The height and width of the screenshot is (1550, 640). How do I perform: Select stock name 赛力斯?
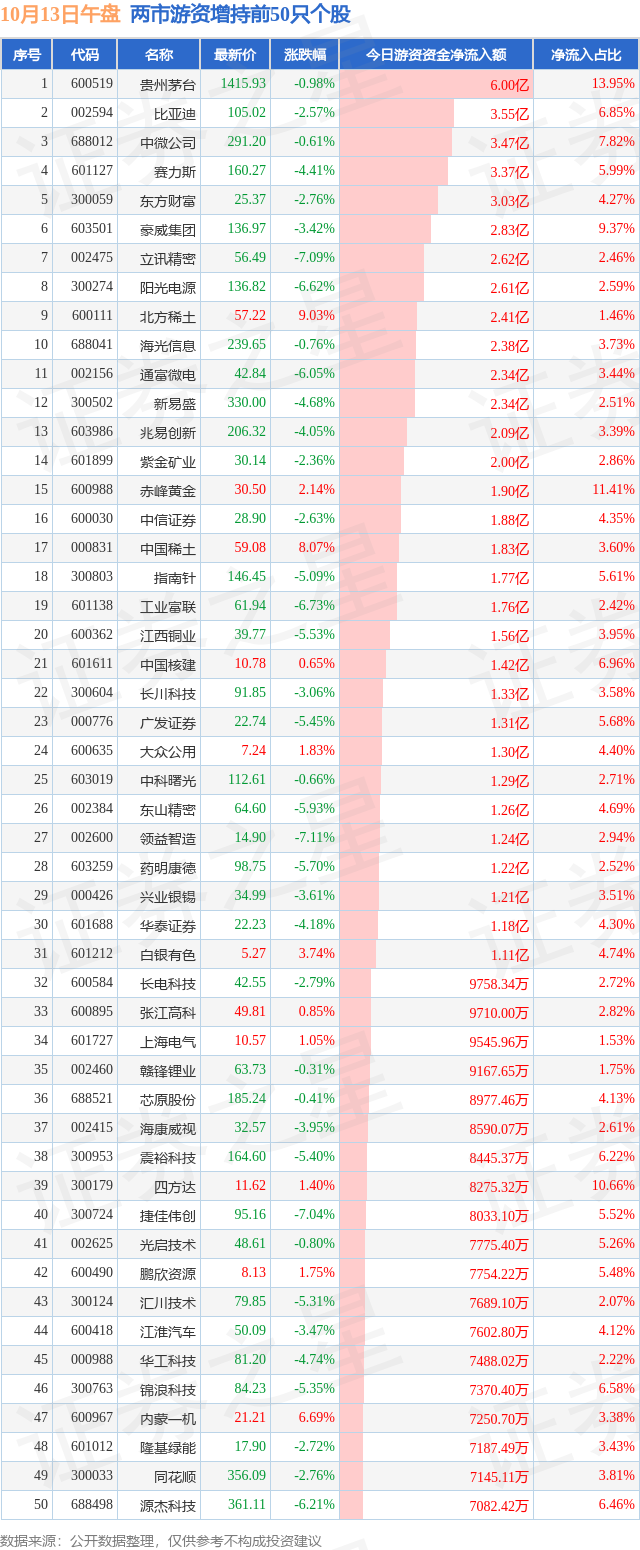coord(175,171)
